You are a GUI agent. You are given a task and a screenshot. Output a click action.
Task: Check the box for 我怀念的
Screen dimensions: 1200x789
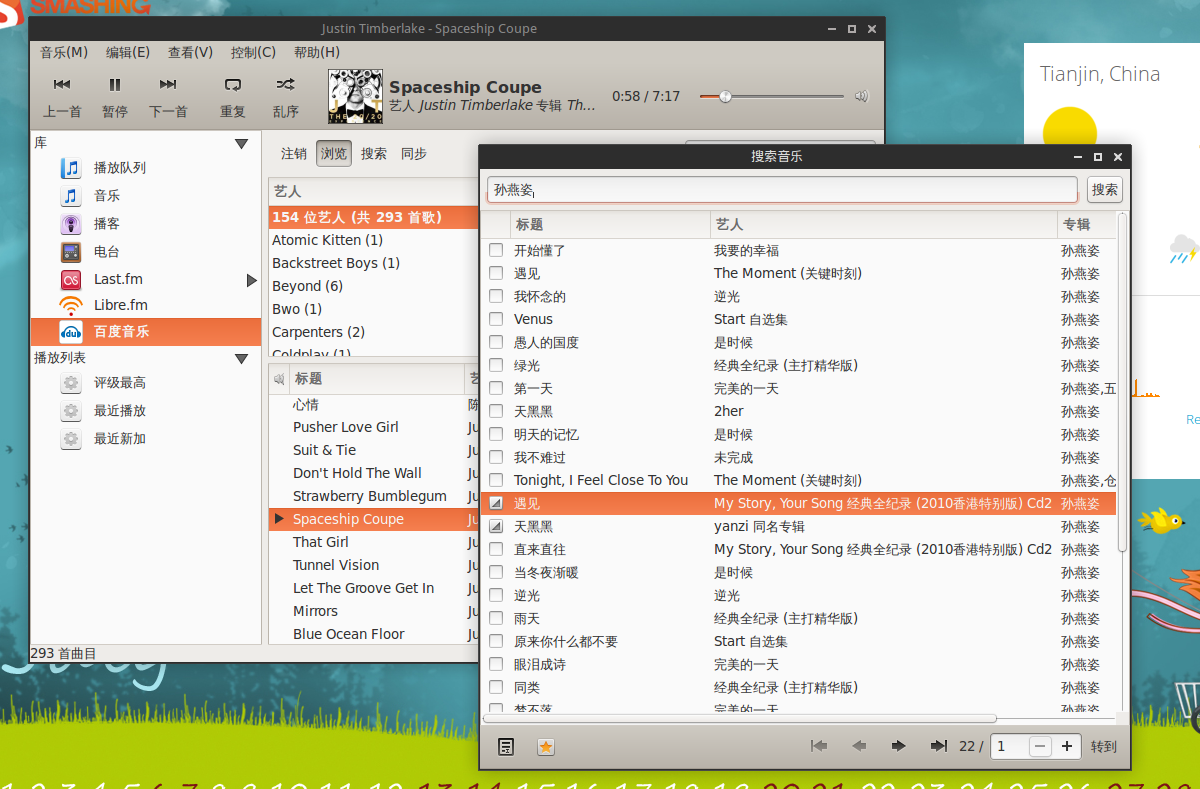point(496,296)
